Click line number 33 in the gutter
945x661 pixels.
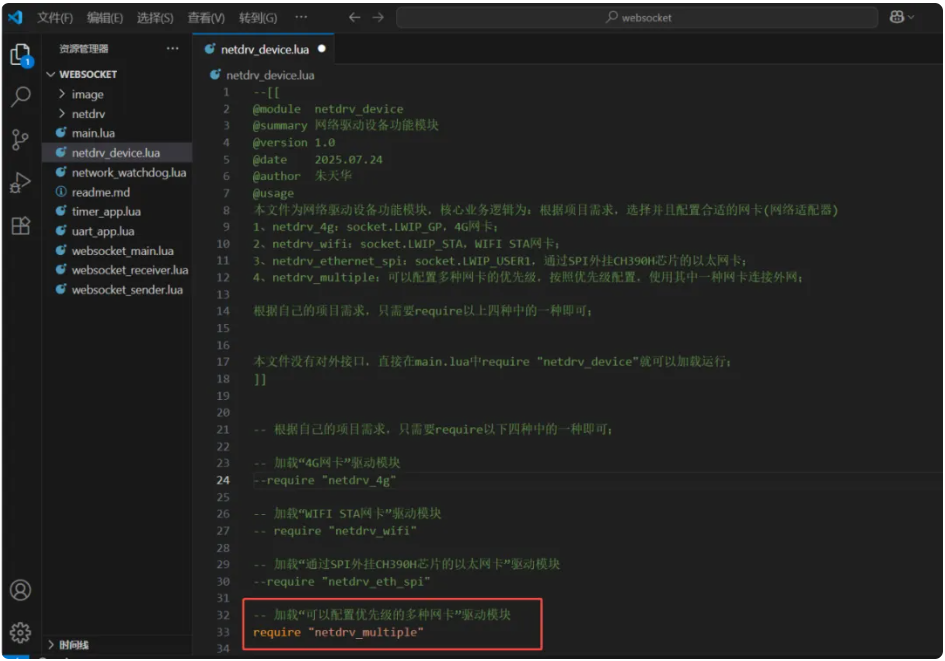[x=223, y=632]
